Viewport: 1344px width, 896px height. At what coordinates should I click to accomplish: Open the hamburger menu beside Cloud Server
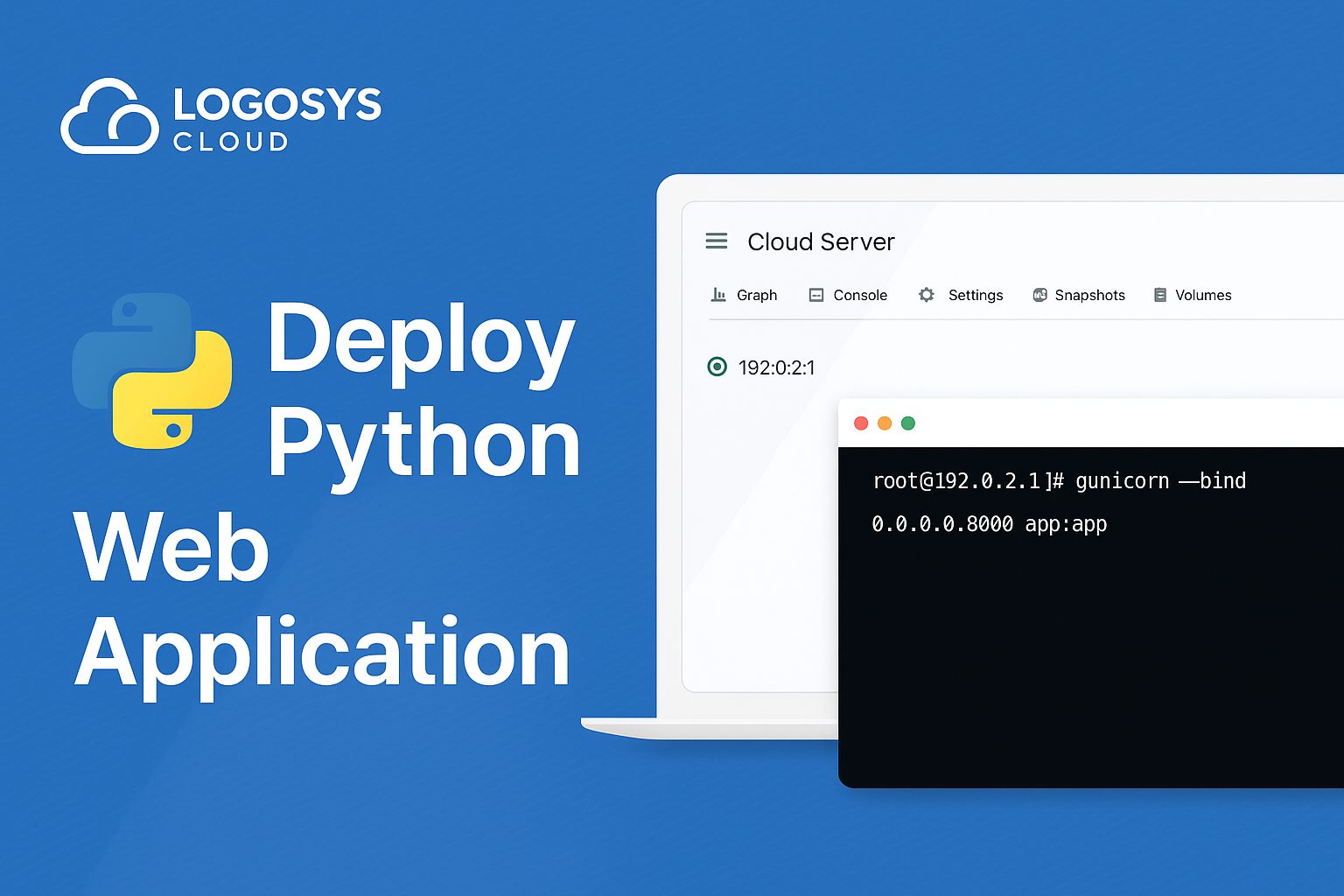[x=716, y=241]
